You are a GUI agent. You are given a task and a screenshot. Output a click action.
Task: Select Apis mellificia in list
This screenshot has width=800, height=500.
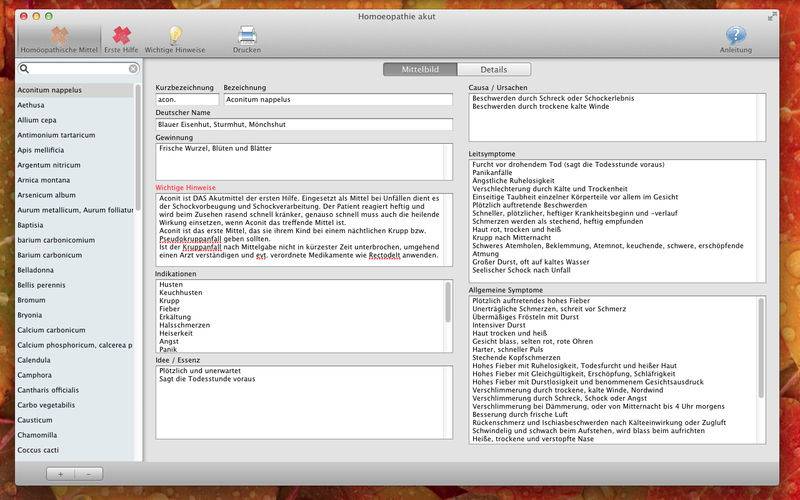pos(75,151)
